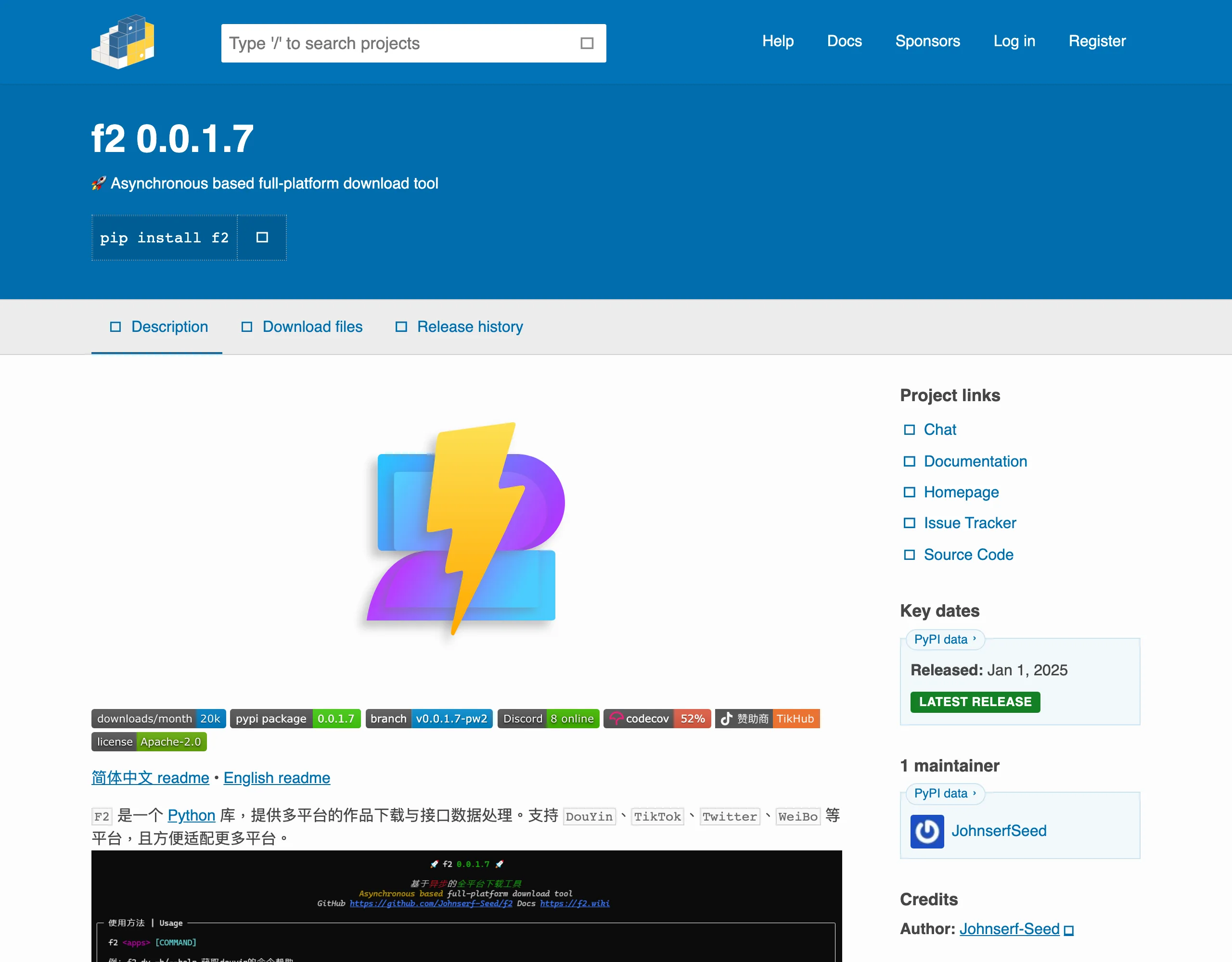Click JohnserfSeed maintainer avatar
The height and width of the screenshot is (962, 1232).
927,831
